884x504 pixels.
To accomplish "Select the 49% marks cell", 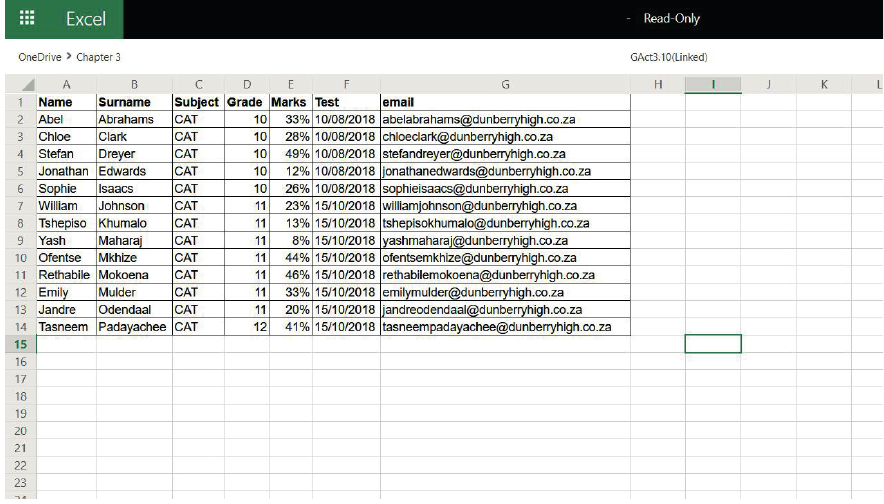I will (x=291, y=154).
